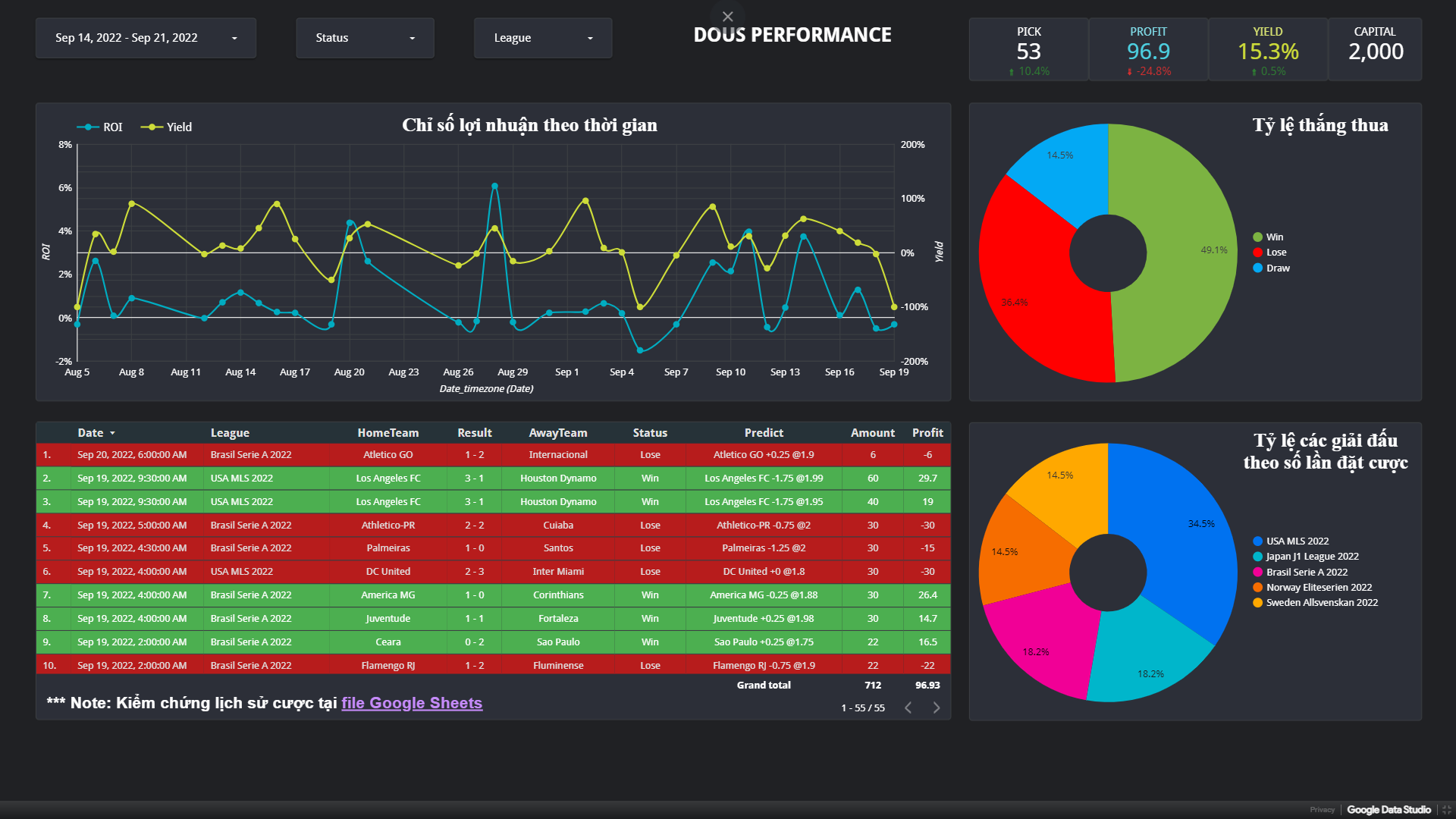Image resolution: width=1456 pixels, height=819 pixels.
Task: Click the Tỷ lệ thắng thua chart title
Action: pyautogui.click(x=1320, y=125)
